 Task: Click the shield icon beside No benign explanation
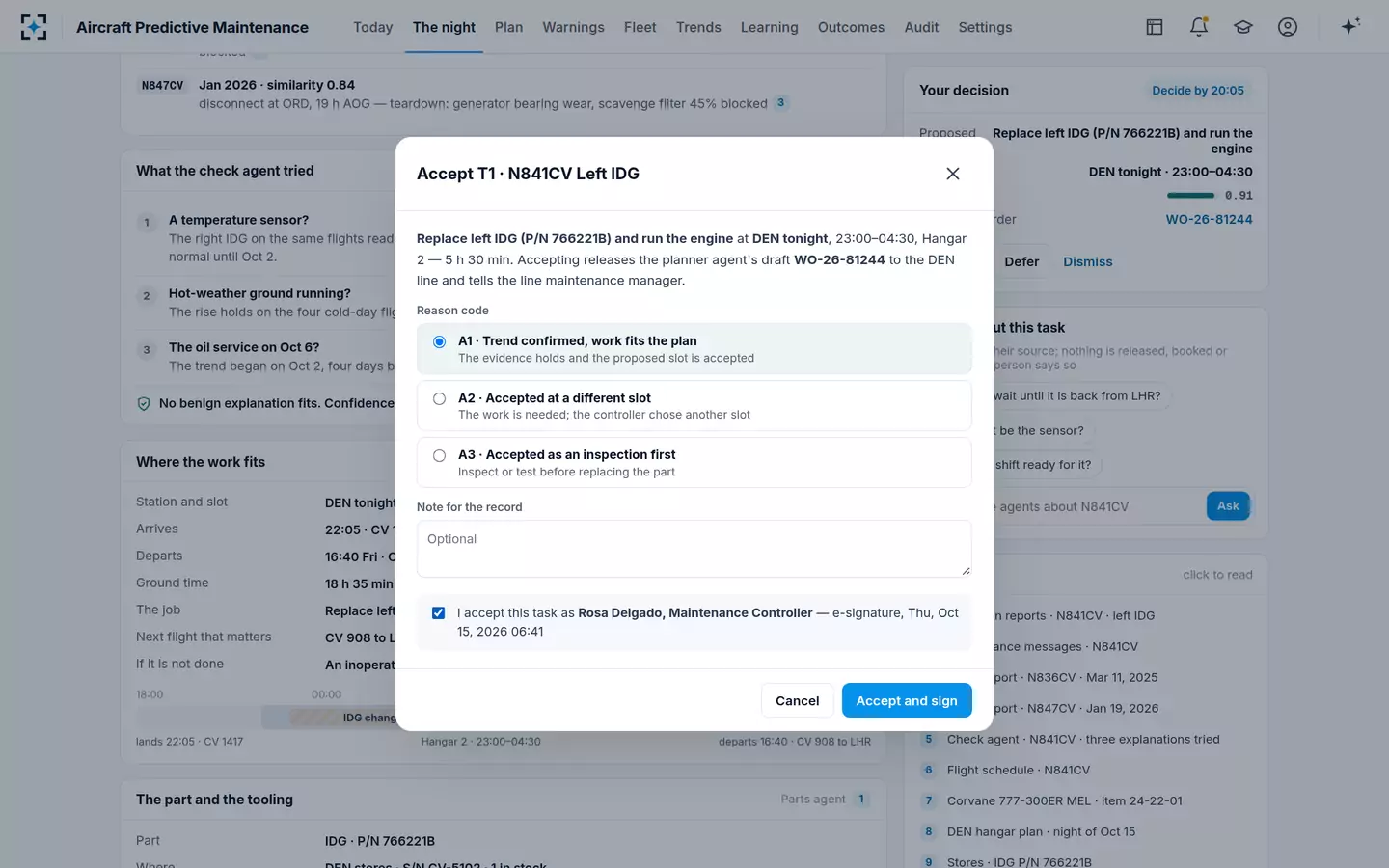144,404
